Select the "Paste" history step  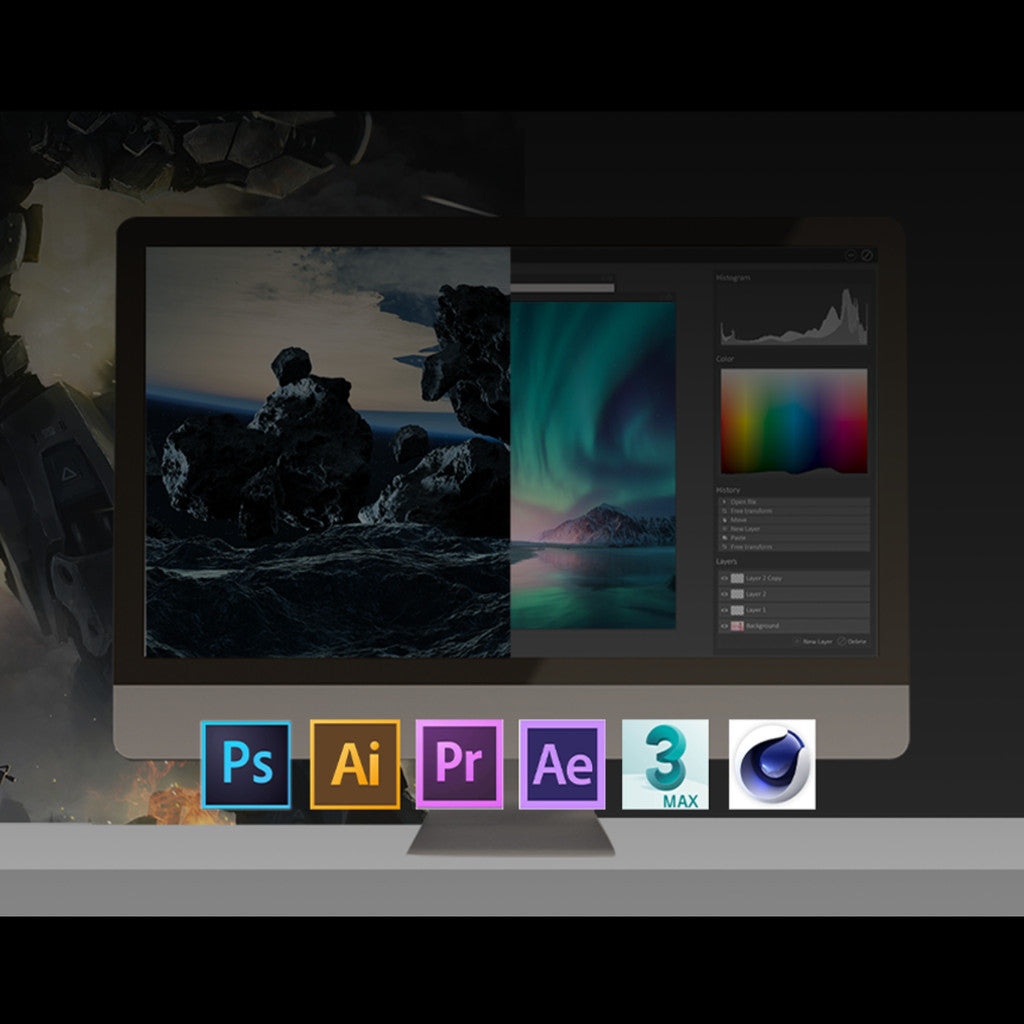pyautogui.click(x=793, y=538)
